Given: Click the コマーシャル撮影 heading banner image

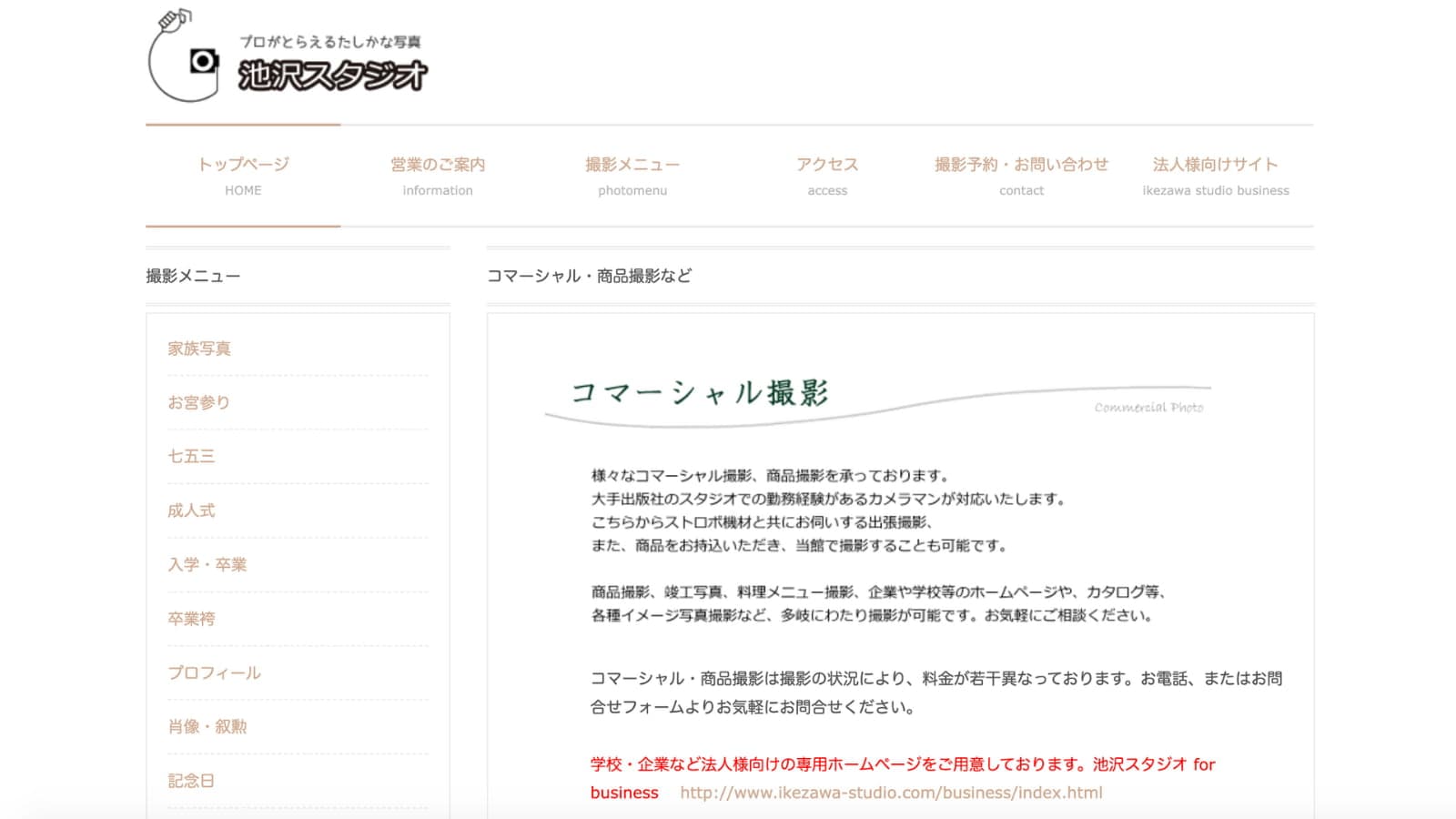Looking at the screenshot, I should tap(878, 399).
